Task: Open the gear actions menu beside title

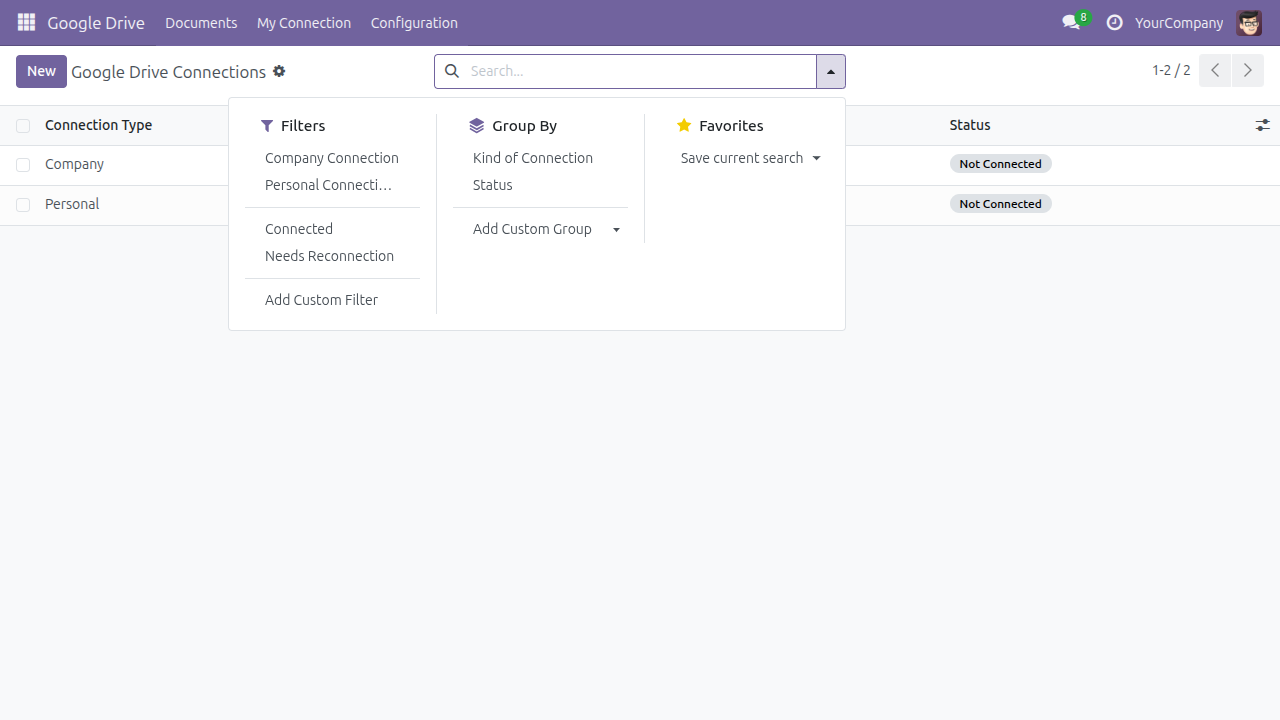Action: pos(279,71)
